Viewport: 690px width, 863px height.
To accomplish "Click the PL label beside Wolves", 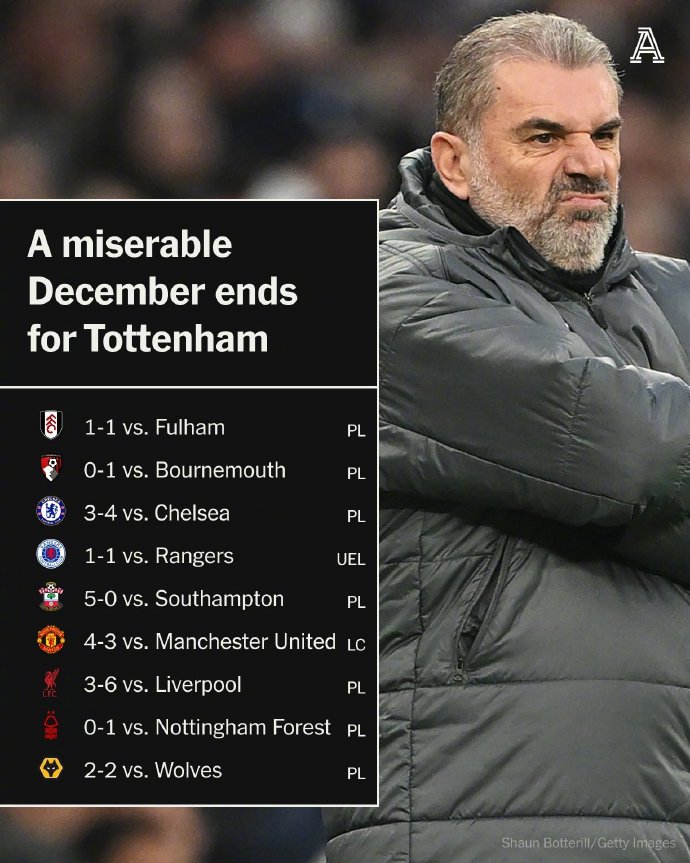I will coord(356,773).
